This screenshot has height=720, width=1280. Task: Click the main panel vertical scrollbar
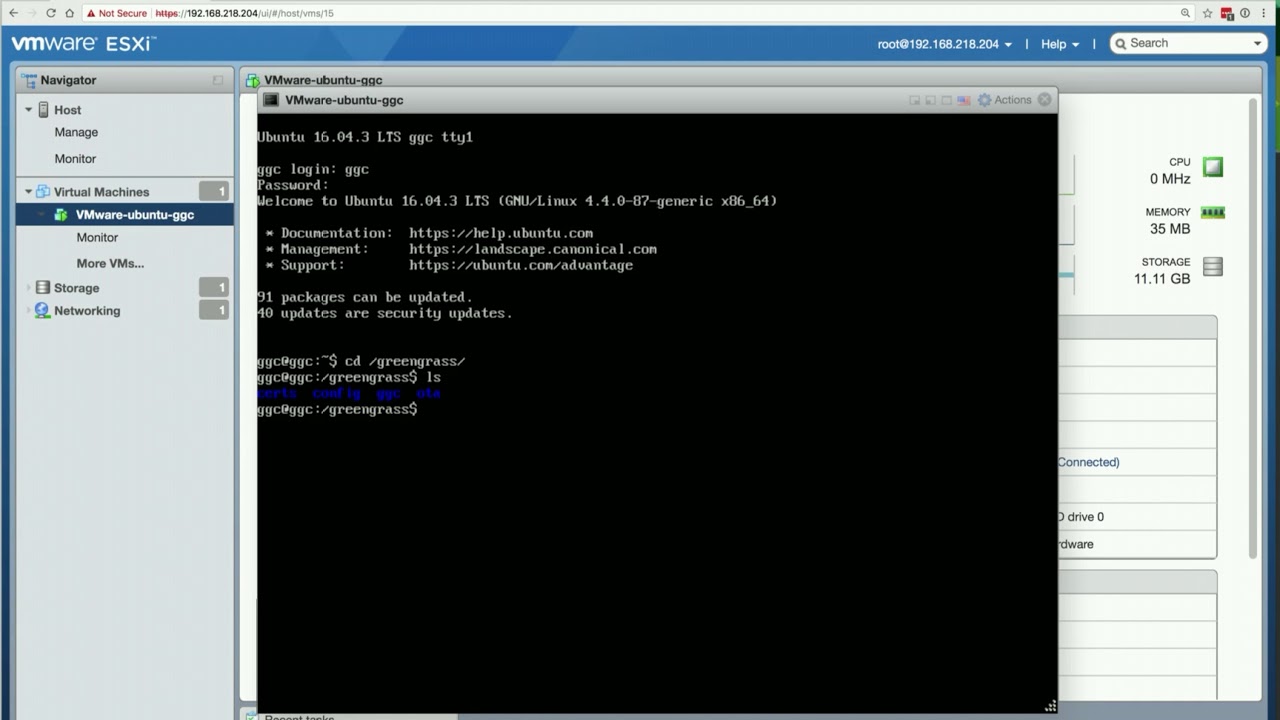point(1253,330)
